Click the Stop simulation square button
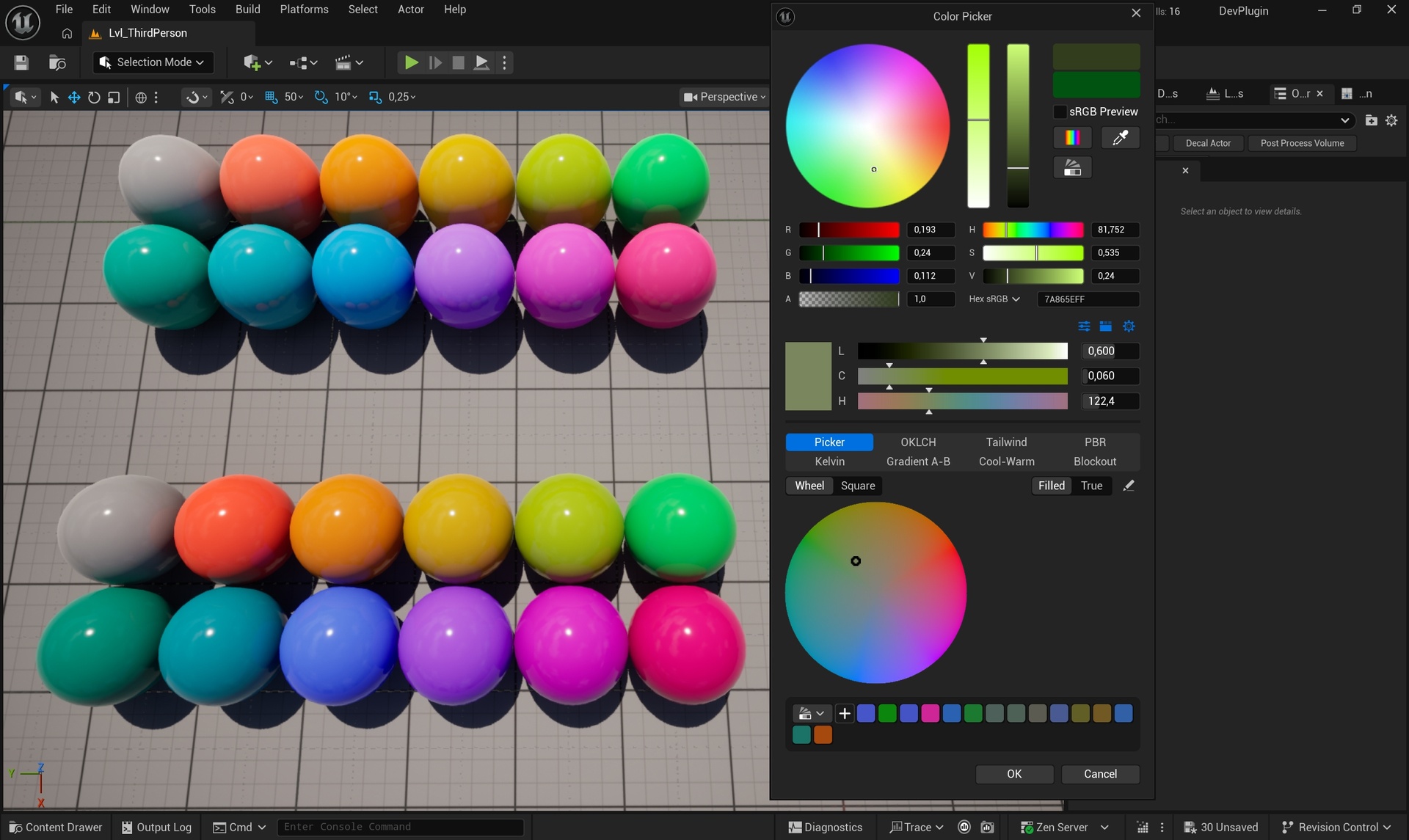Viewport: 1409px width, 840px height. 458,63
